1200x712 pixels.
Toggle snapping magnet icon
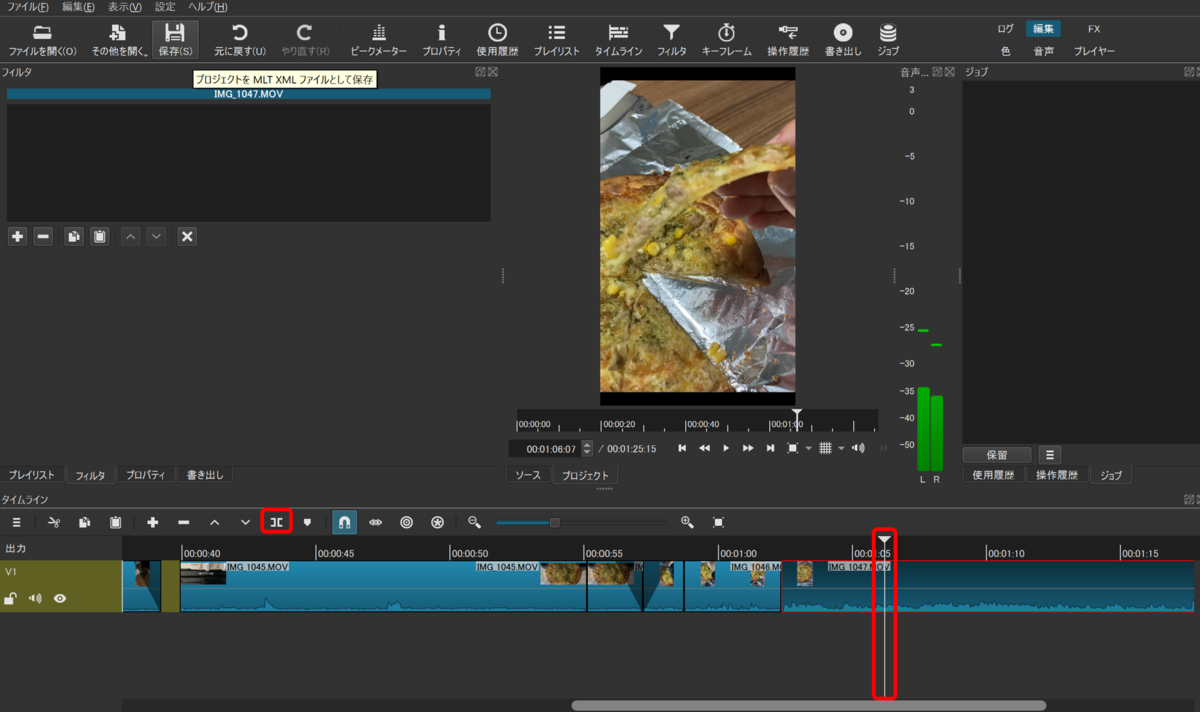point(344,522)
